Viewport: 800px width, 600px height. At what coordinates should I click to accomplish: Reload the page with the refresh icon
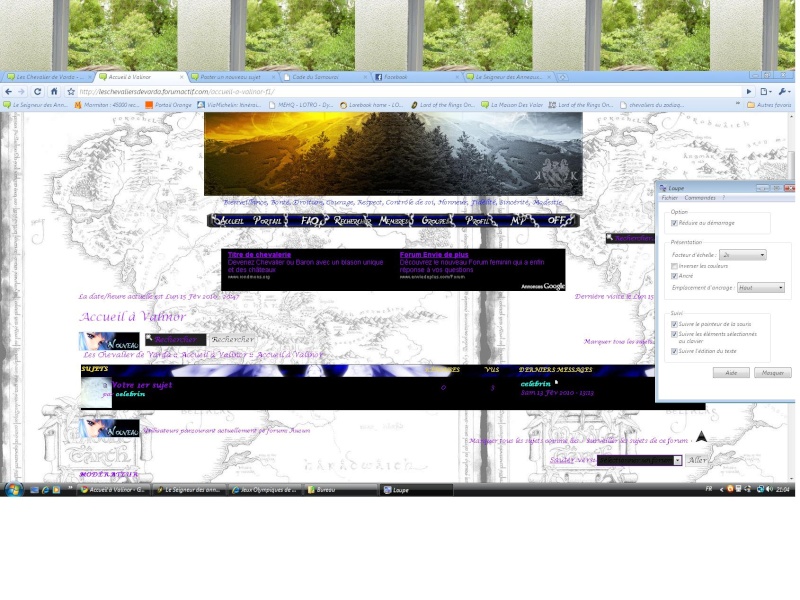click(37, 92)
